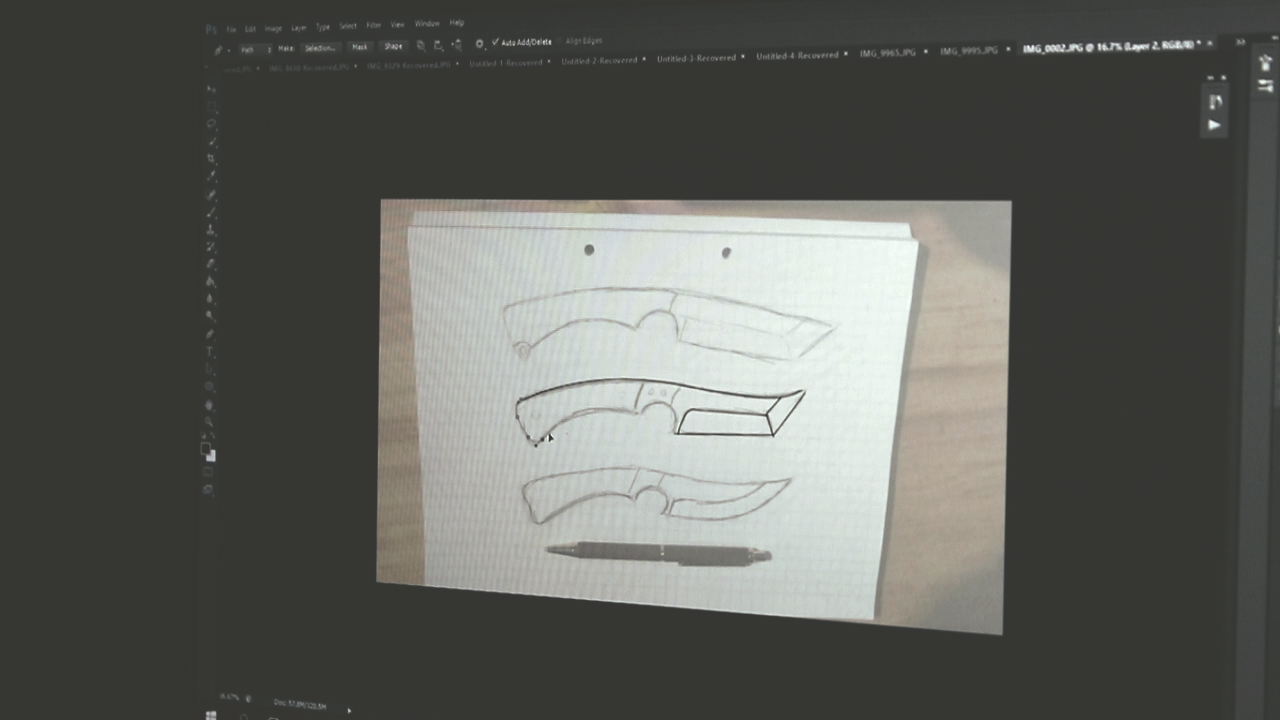Open the zoom level indicator in the status bar
Viewport: 1280px width, 720px height.
point(230,697)
